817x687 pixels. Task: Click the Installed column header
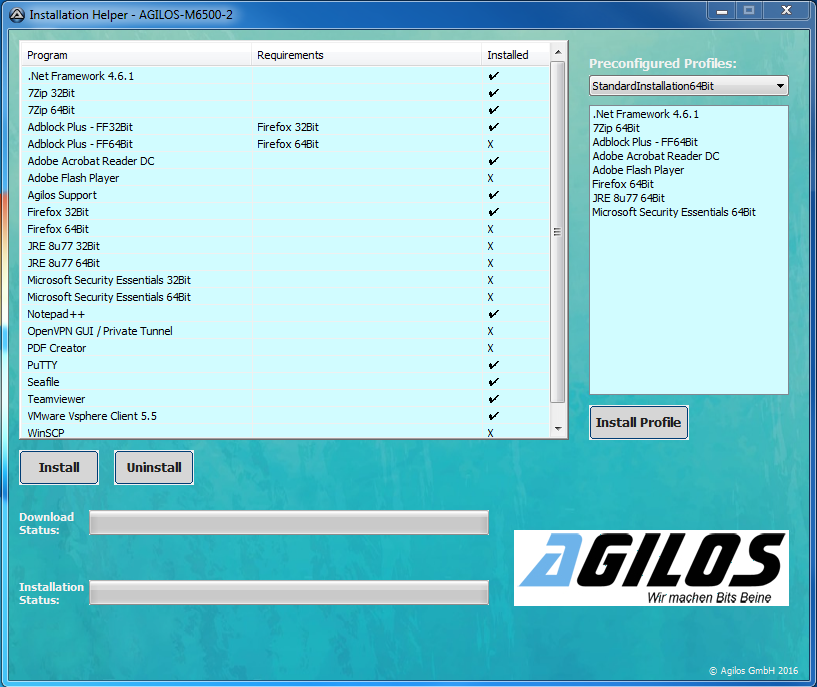coord(515,55)
